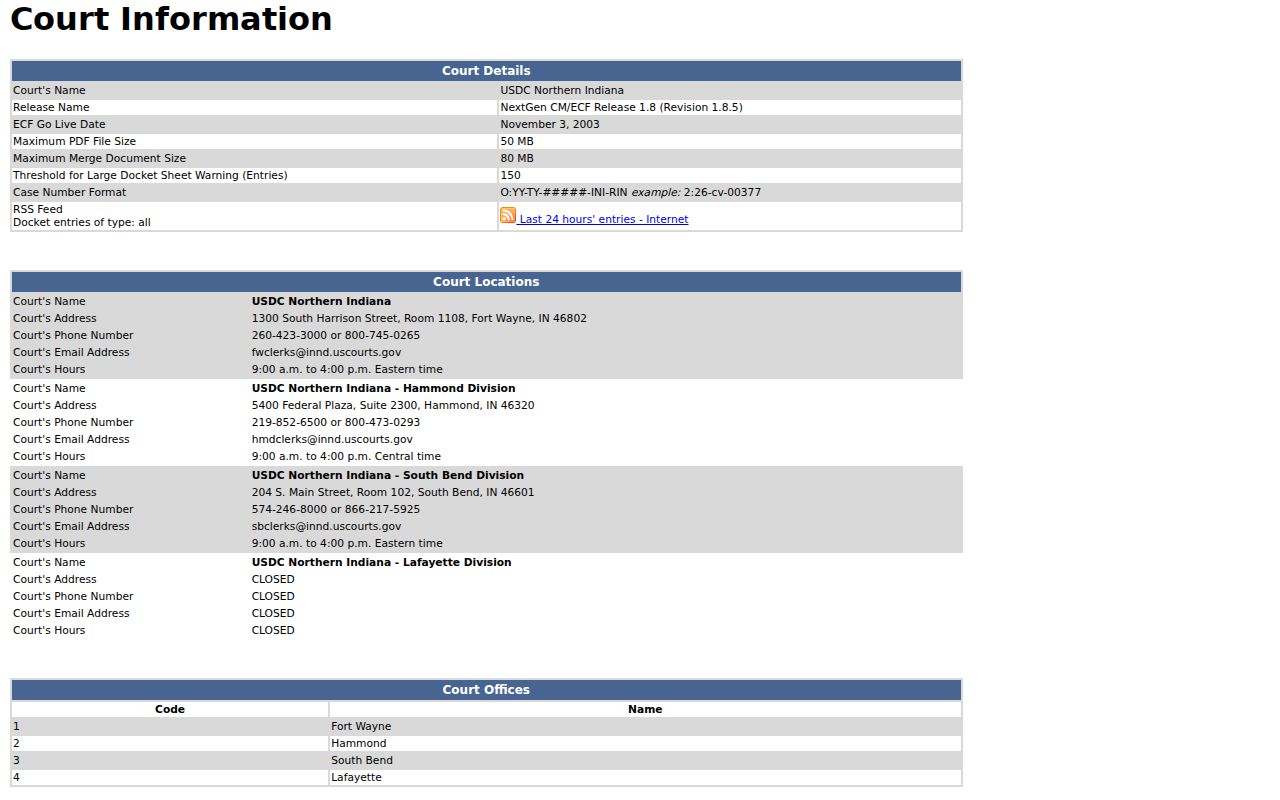Select the 50 MB maximum PDF size value
This screenshot has width=1280, height=800.
[517, 141]
